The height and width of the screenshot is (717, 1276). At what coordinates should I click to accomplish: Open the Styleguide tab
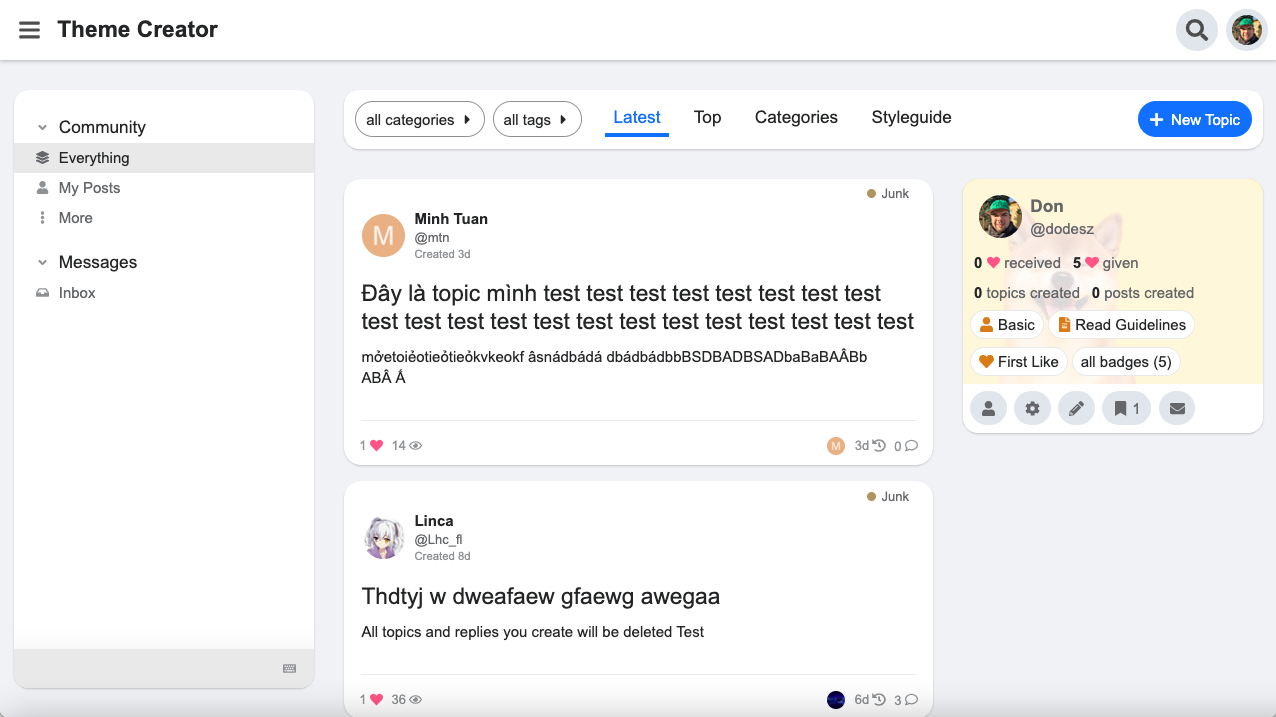(911, 117)
